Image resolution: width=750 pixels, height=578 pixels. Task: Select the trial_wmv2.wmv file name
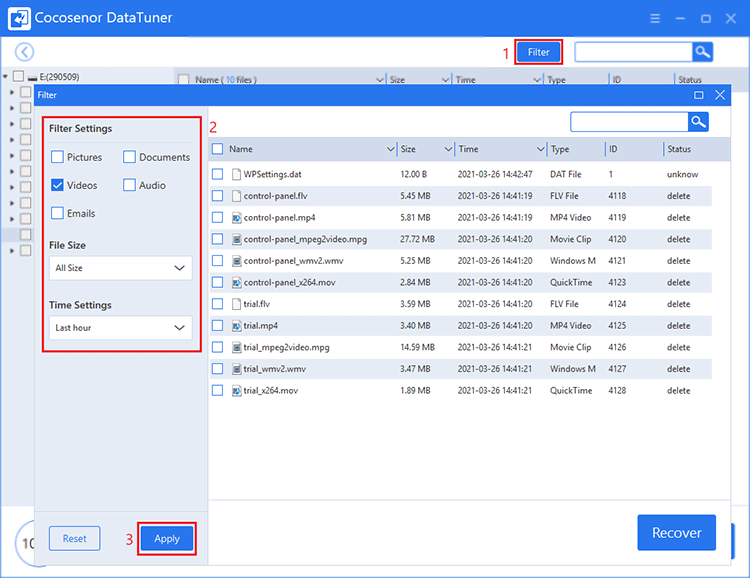(275, 369)
